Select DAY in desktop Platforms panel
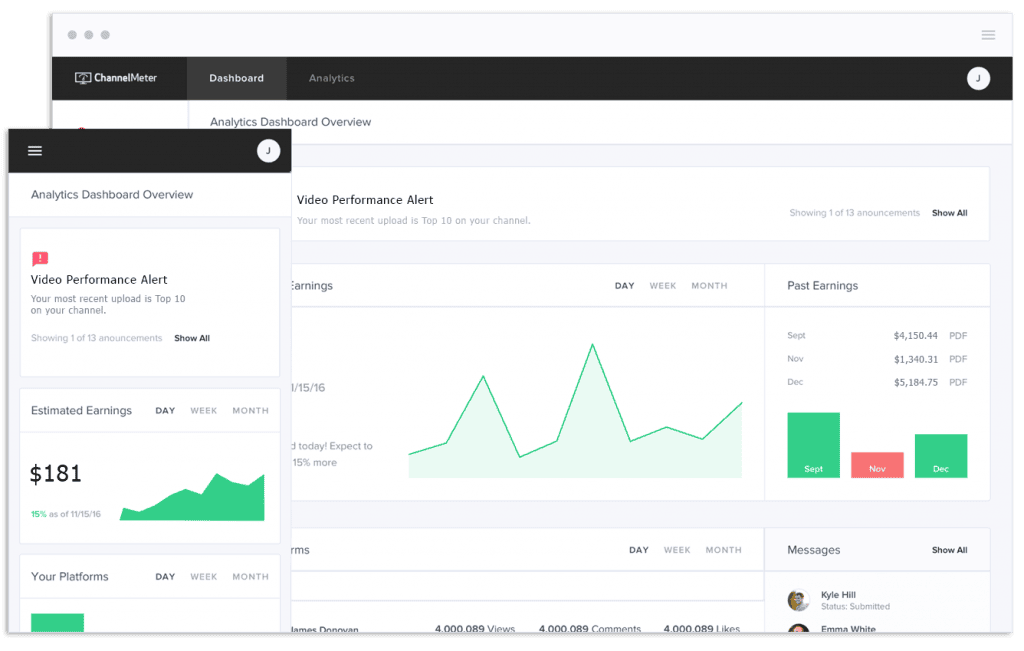The width and height of the screenshot is (1024, 651). coord(639,550)
